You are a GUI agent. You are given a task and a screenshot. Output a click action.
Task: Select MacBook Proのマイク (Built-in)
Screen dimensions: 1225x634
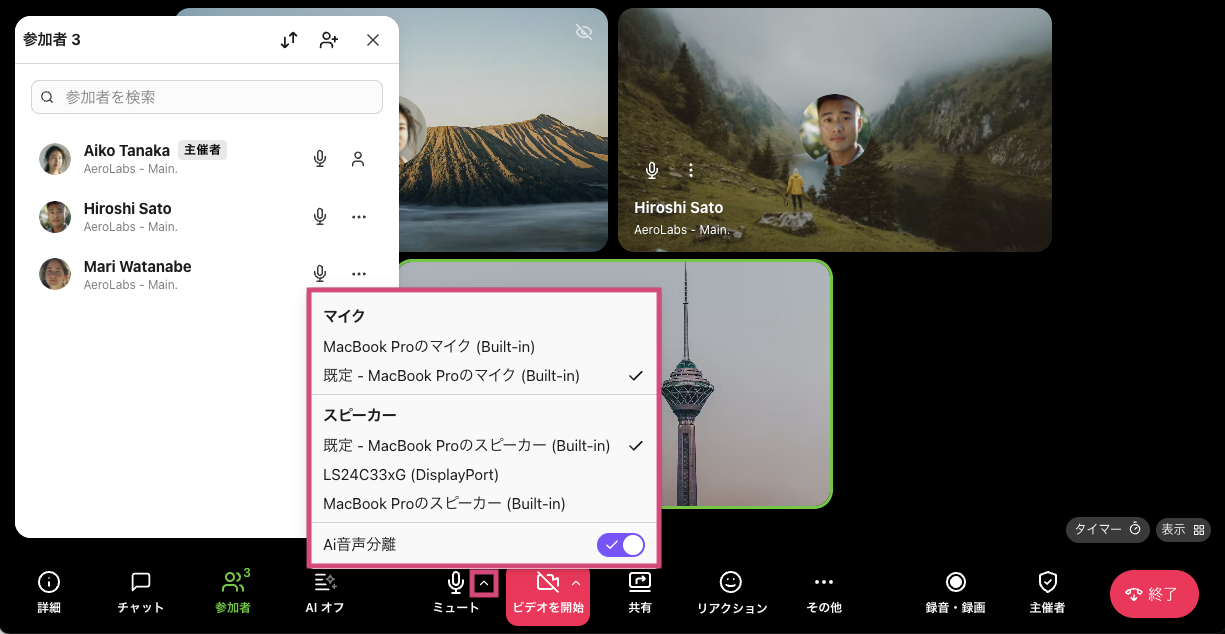coord(429,347)
